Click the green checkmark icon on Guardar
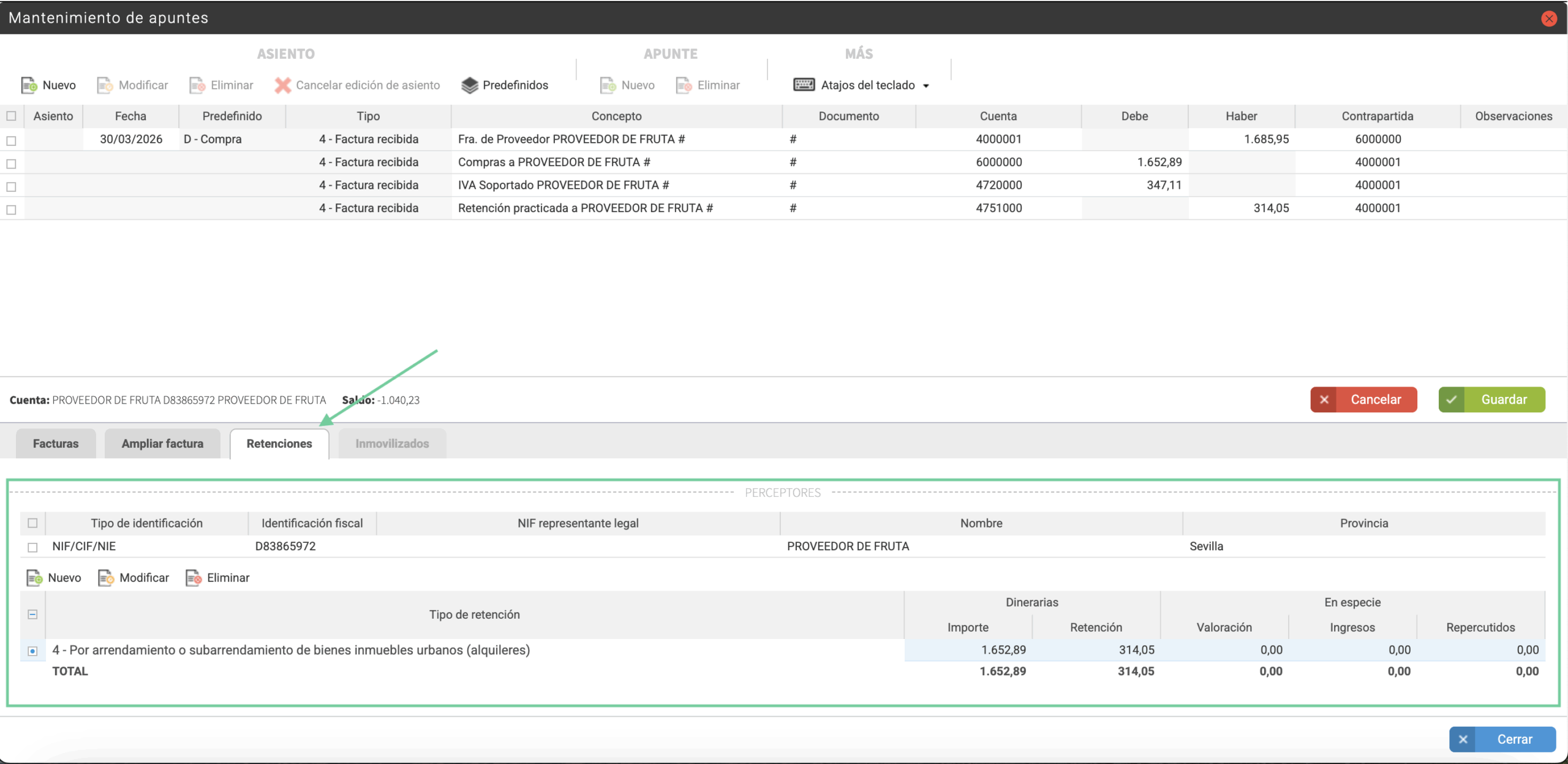 click(x=1452, y=399)
